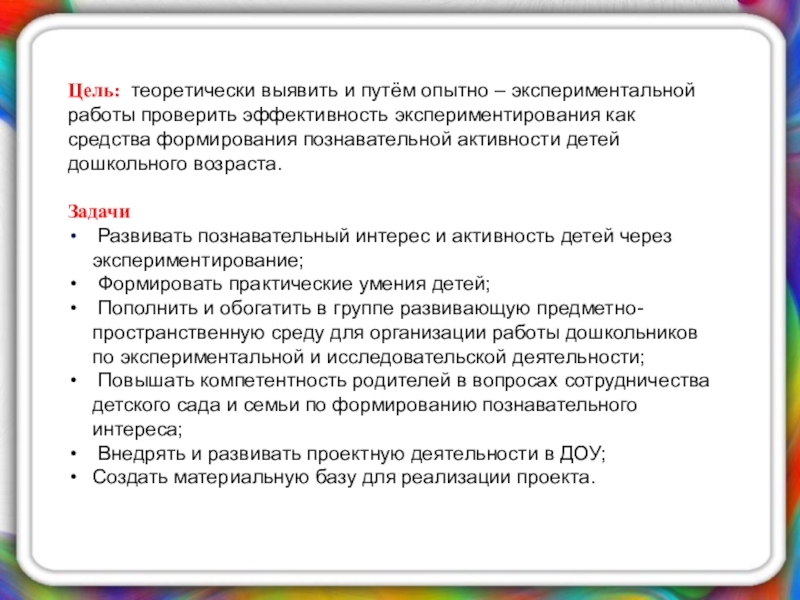Click the text 'дошкольного возраста.'
The height and width of the screenshot is (600, 800).
(x=174, y=164)
